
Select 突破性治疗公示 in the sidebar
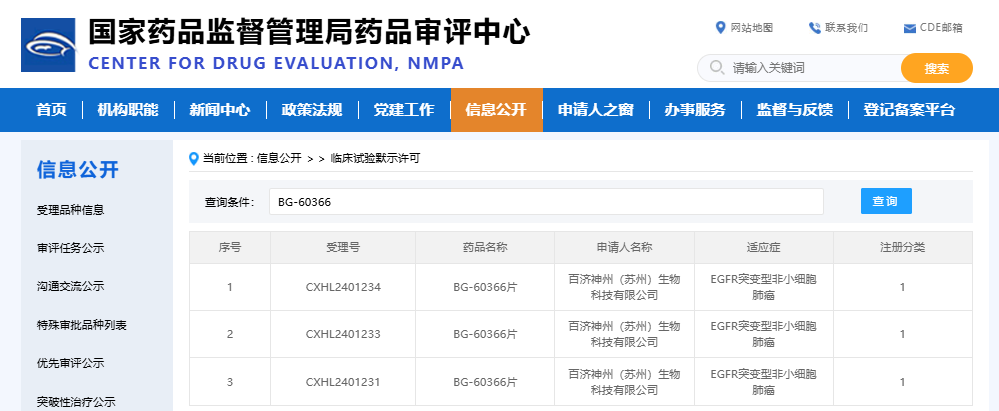click(76, 402)
